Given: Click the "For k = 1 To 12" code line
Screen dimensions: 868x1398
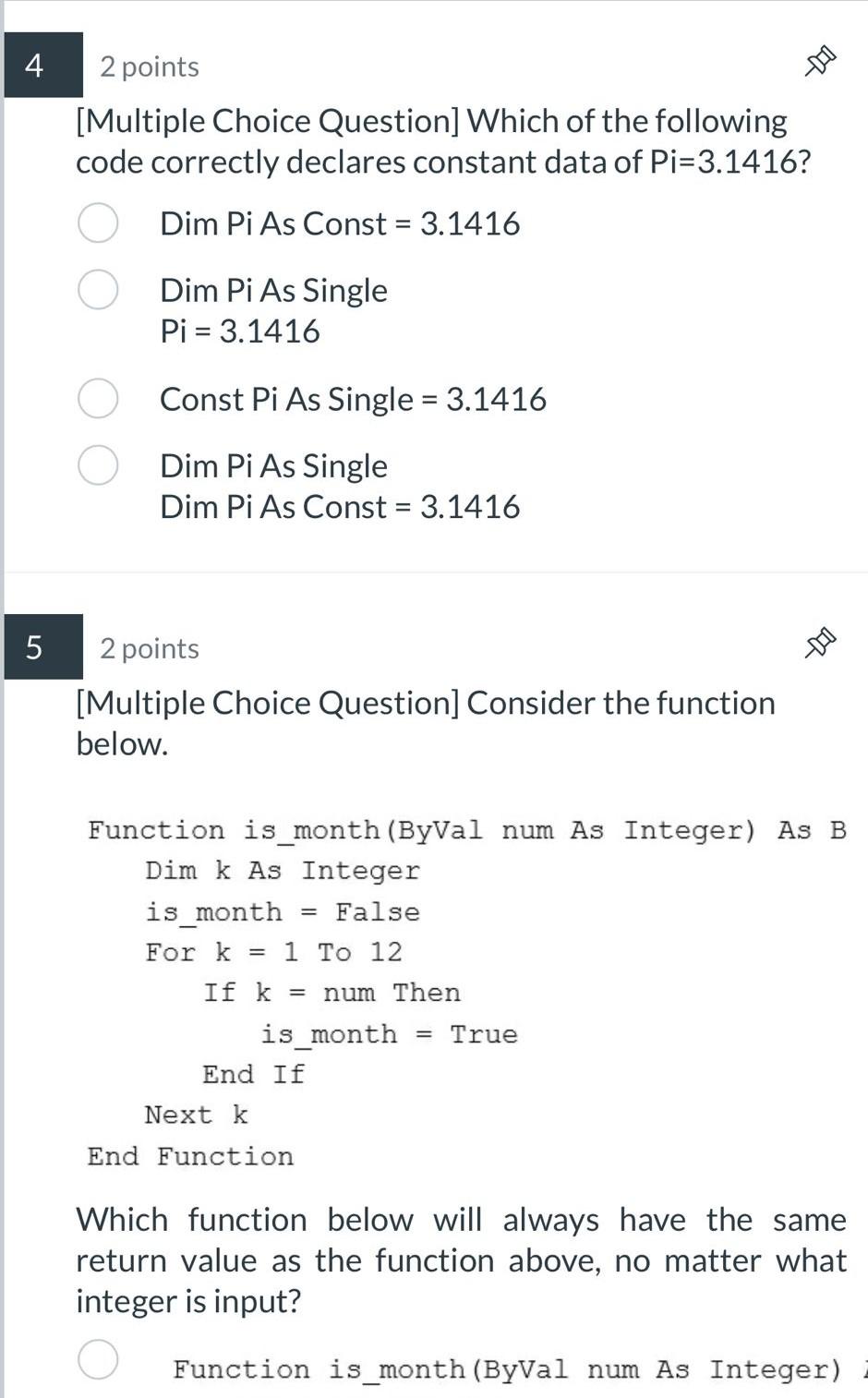Looking at the screenshot, I should (x=274, y=951).
